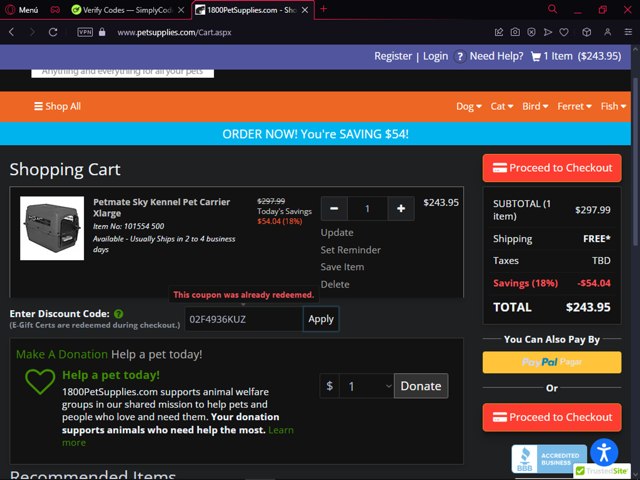The image size is (640, 480).
Task: Open the Opera Menú button
Action: point(22,10)
